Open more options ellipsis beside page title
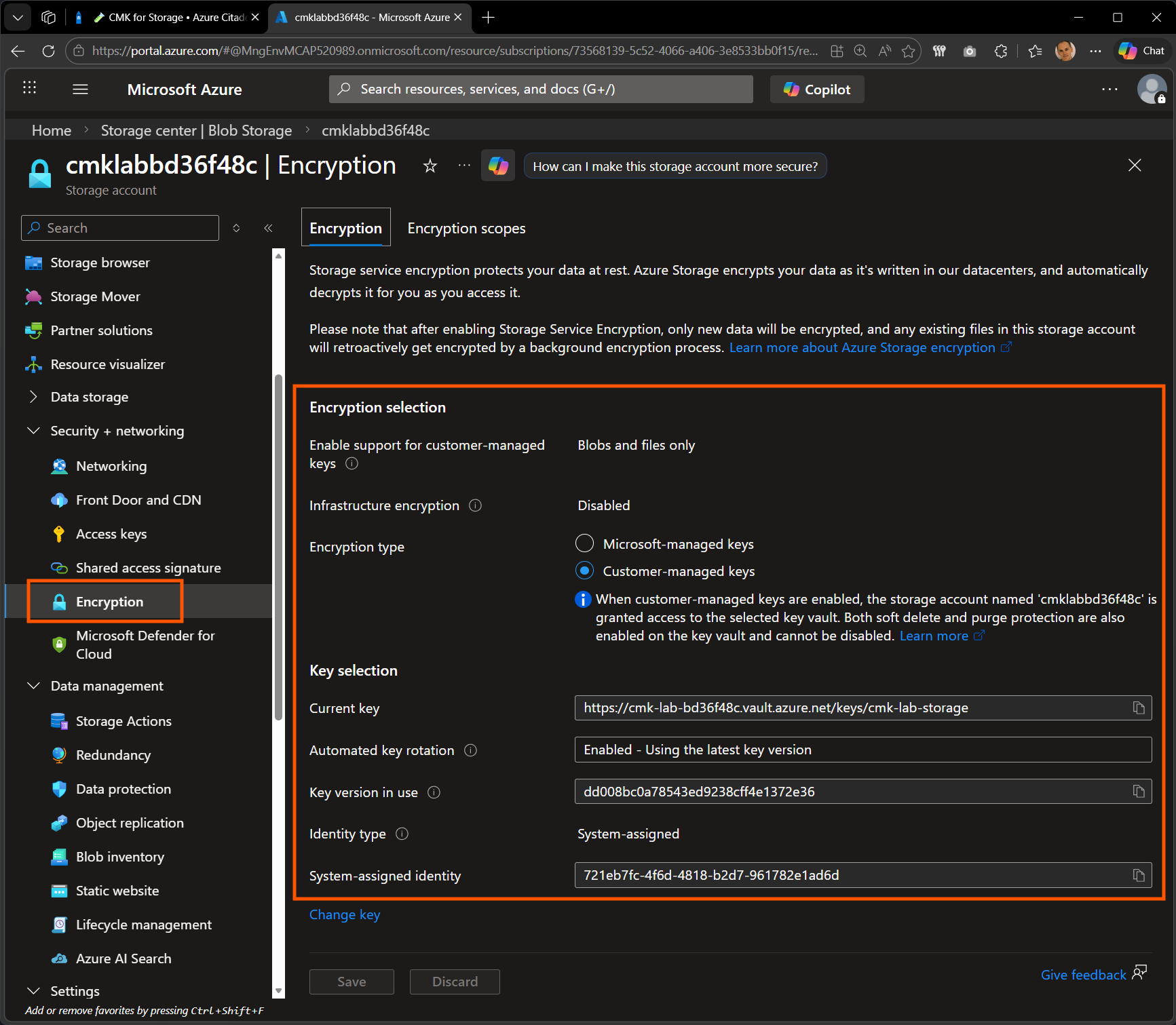 point(464,166)
